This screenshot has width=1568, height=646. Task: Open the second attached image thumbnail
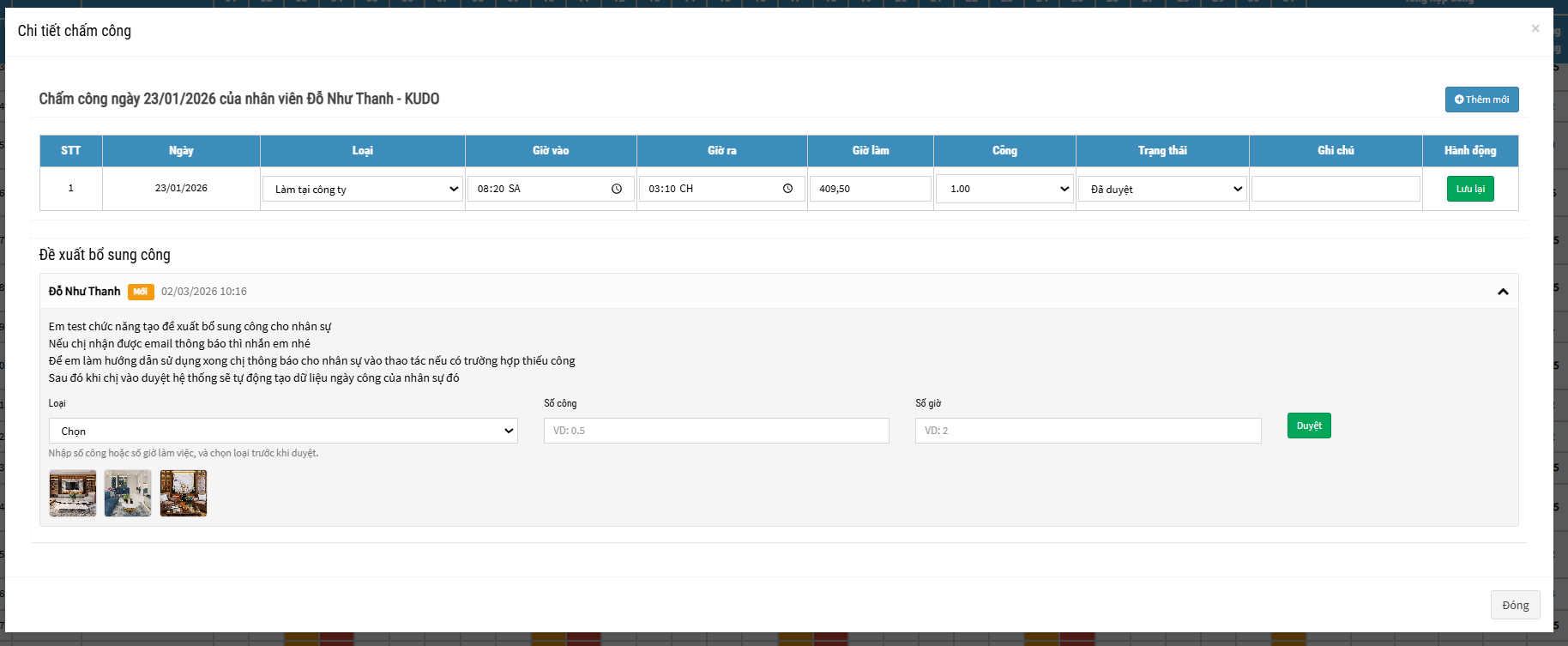tap(128, 493)
